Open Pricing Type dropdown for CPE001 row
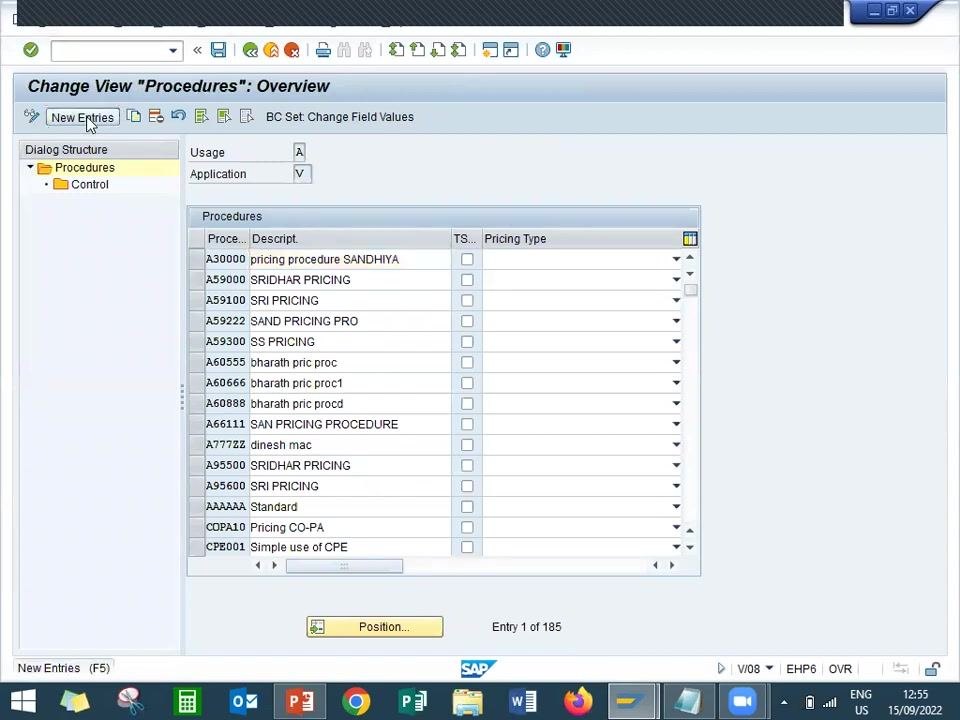960x720 pixels. pos(676,547)
